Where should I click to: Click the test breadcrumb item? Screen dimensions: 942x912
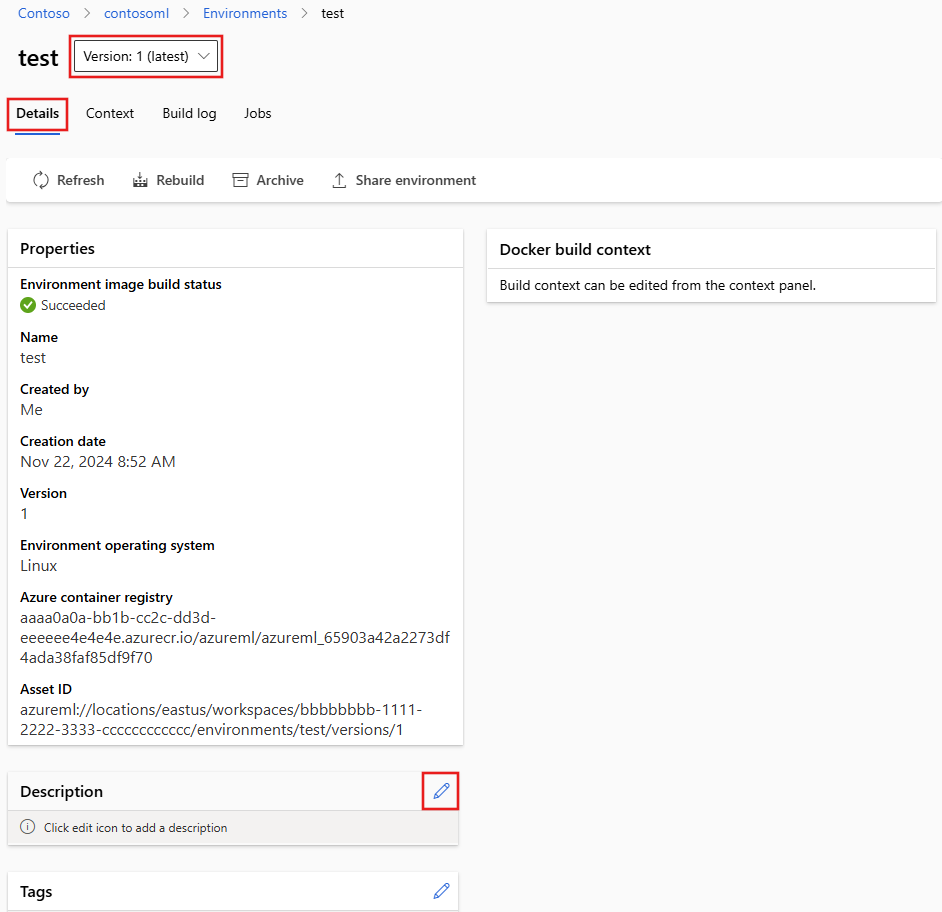[333, 14]
